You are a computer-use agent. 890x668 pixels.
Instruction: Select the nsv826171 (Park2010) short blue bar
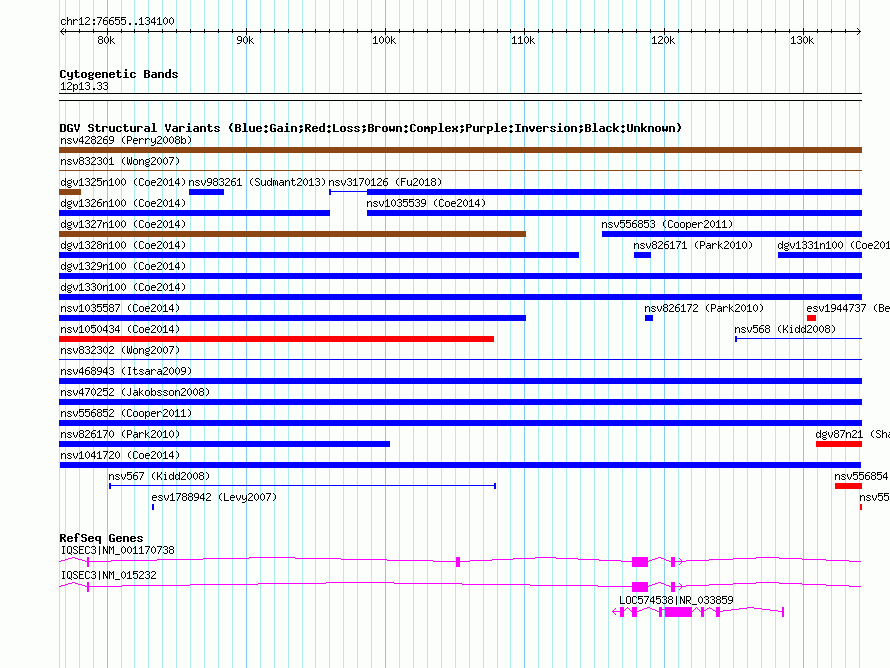(x=642, y=255)
